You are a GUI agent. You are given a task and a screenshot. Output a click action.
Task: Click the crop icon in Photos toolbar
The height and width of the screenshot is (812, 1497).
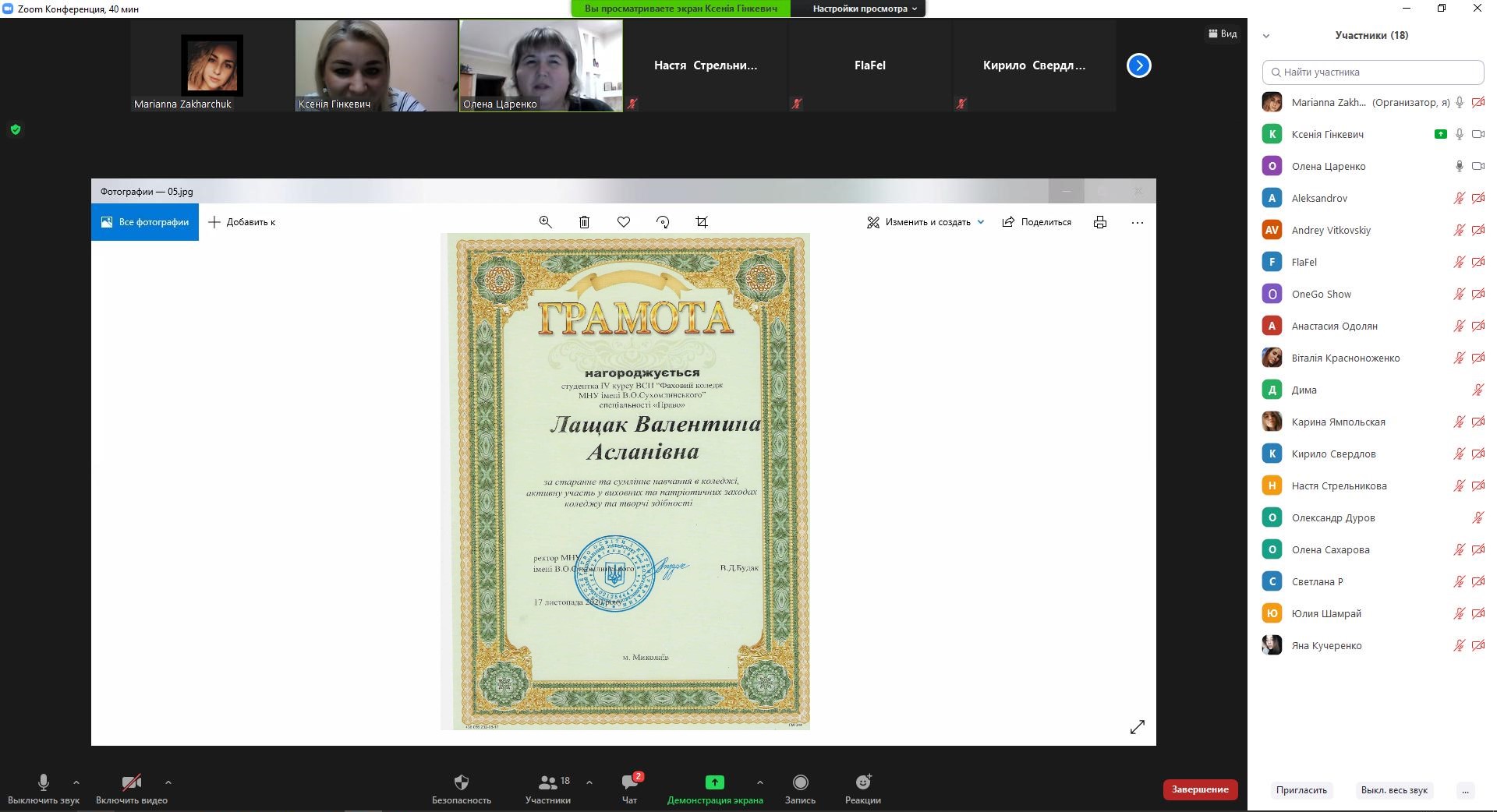(x=702, y=222)
